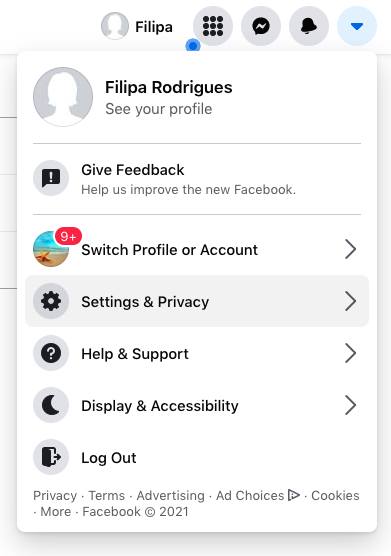Click the Help & Support question icon
Screen dimensions: 391x556
pyautogui.click(x=51, y=353)
